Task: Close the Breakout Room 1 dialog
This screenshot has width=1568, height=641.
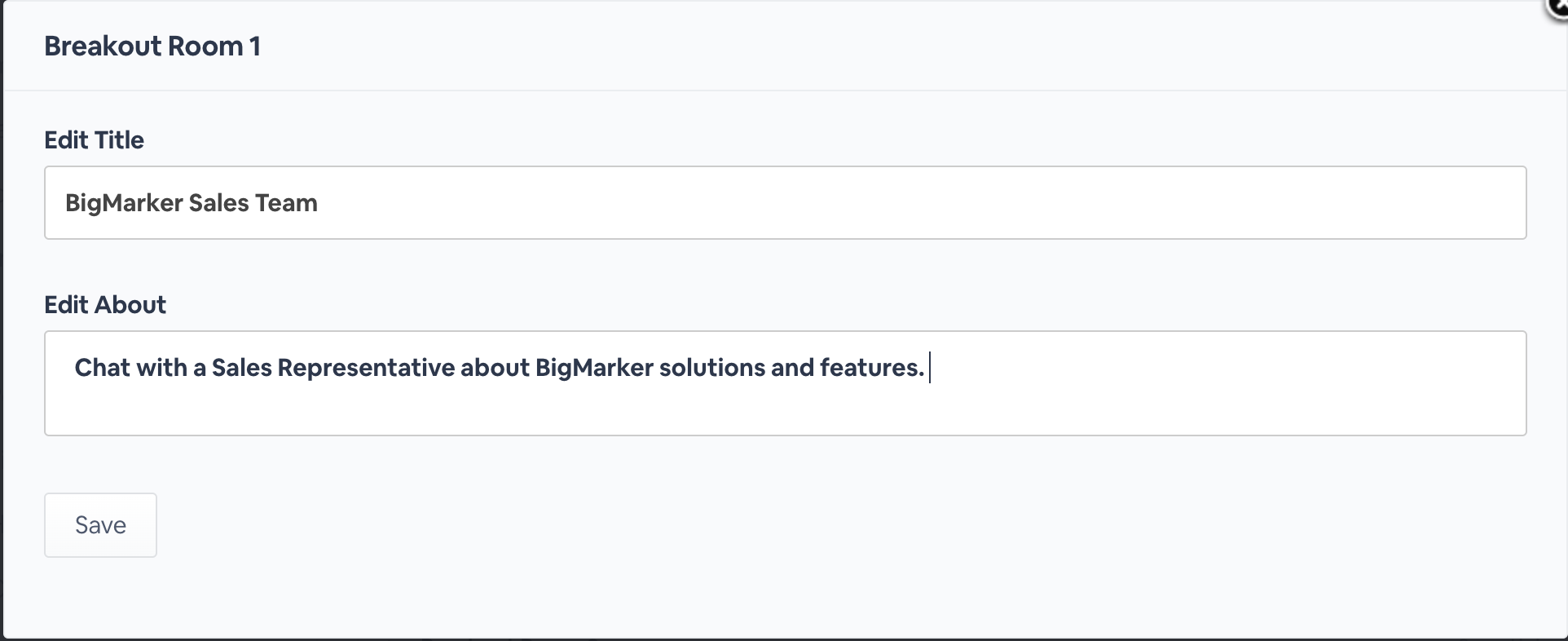Action: tap(1558, 7)
